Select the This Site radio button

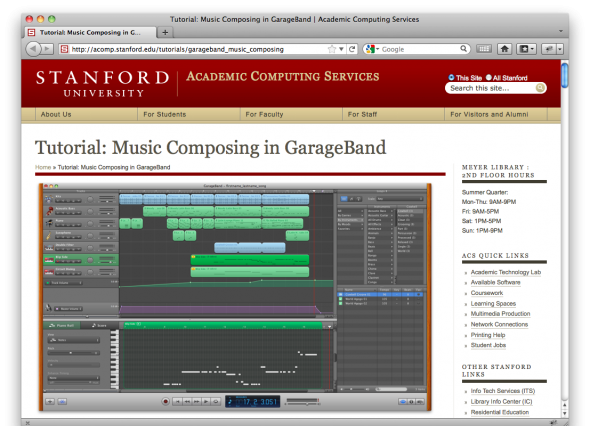[451, 78]
